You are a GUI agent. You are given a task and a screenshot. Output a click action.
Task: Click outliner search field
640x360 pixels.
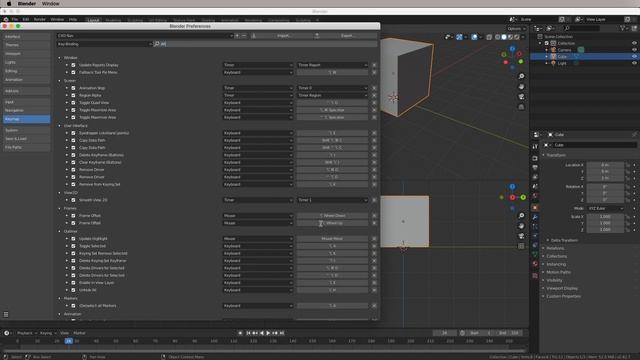tap(582, 28)
